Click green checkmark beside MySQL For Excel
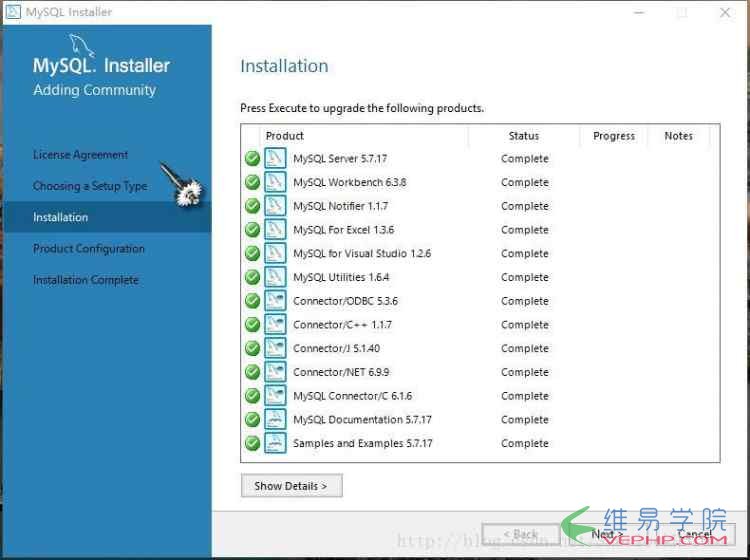The width and height of the screenshot is (750, 560). [x=252, y=230]
